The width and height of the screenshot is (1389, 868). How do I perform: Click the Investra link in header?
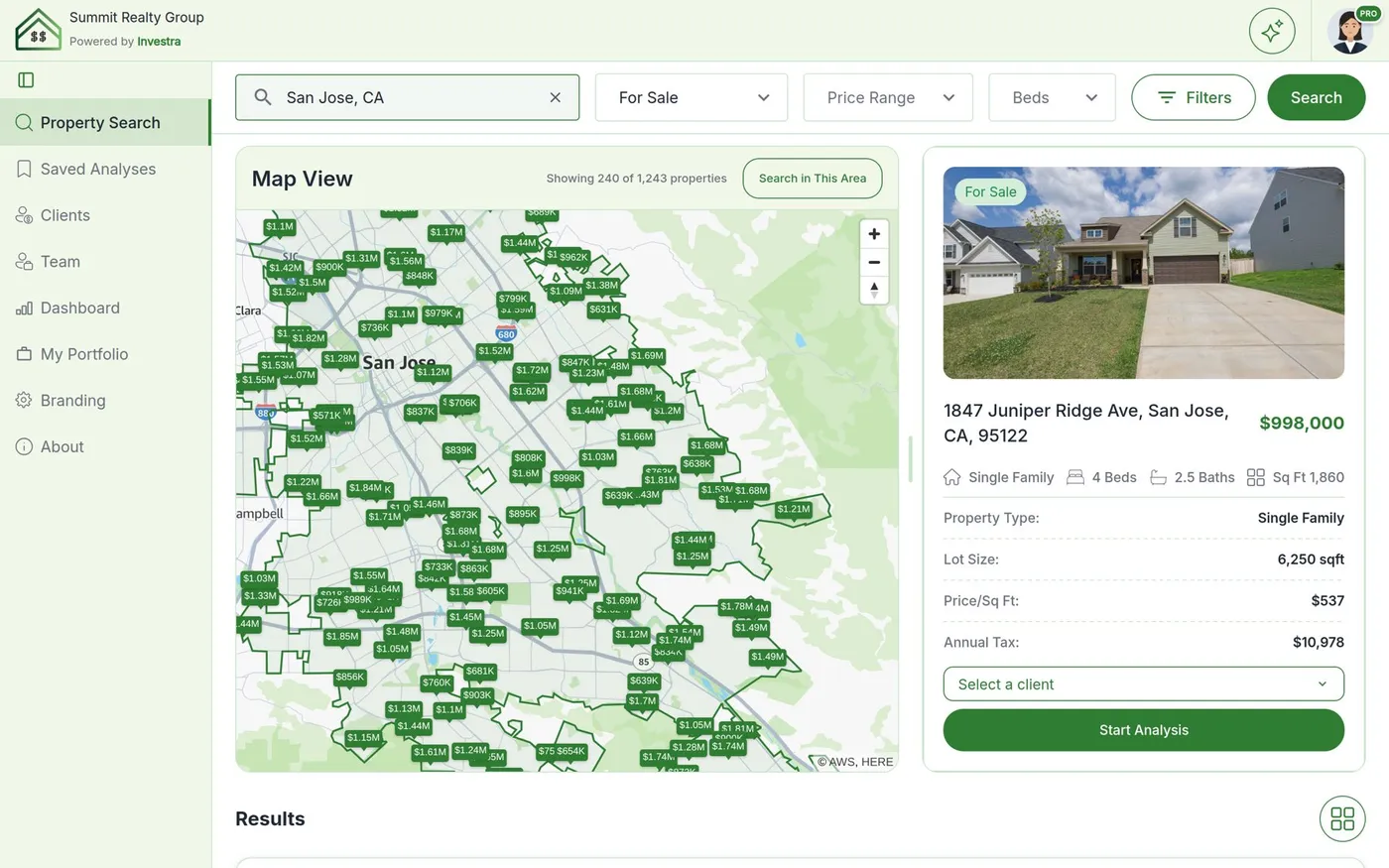click(159, 42)
